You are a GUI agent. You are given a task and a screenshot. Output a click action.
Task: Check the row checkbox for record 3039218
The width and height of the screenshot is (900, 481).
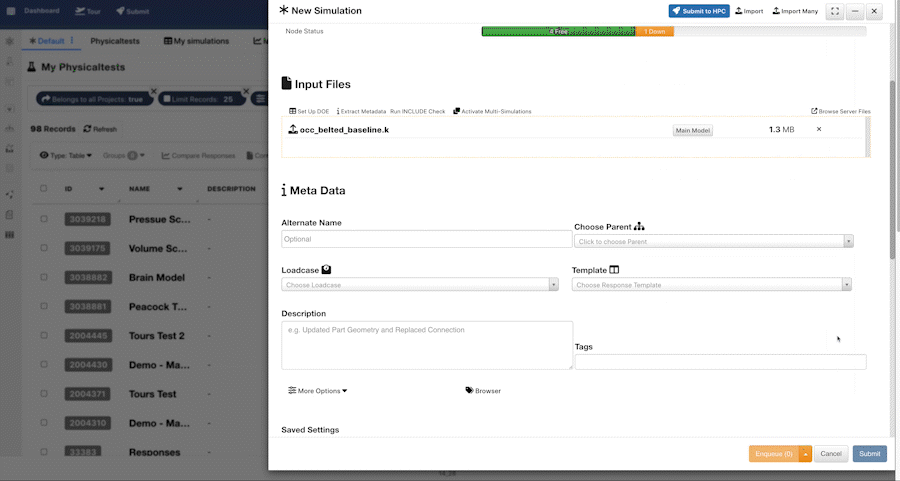tap(44, 219)
